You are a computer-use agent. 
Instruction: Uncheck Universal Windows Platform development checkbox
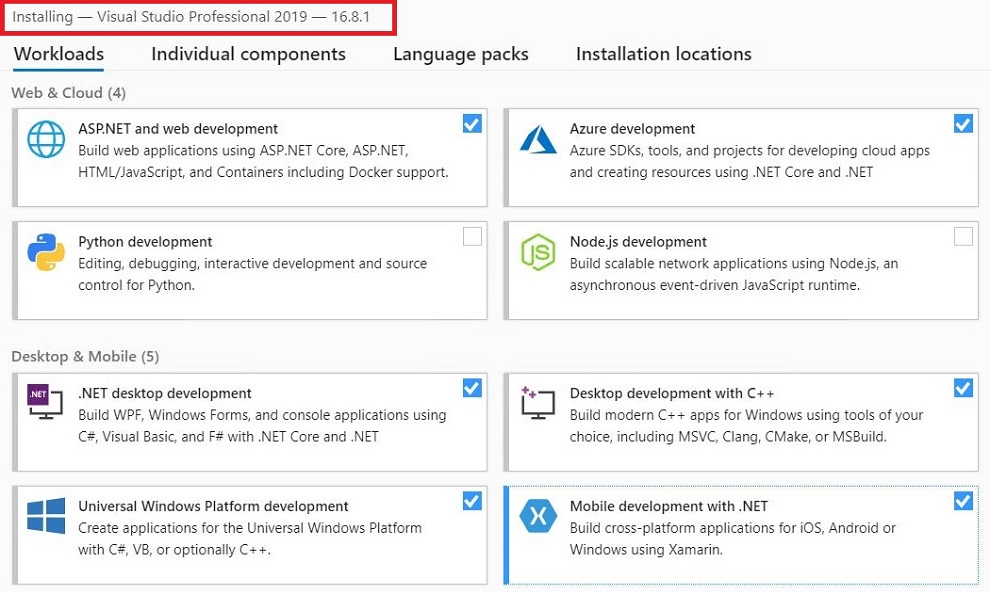pyautogui.click(x=472, y=501)
